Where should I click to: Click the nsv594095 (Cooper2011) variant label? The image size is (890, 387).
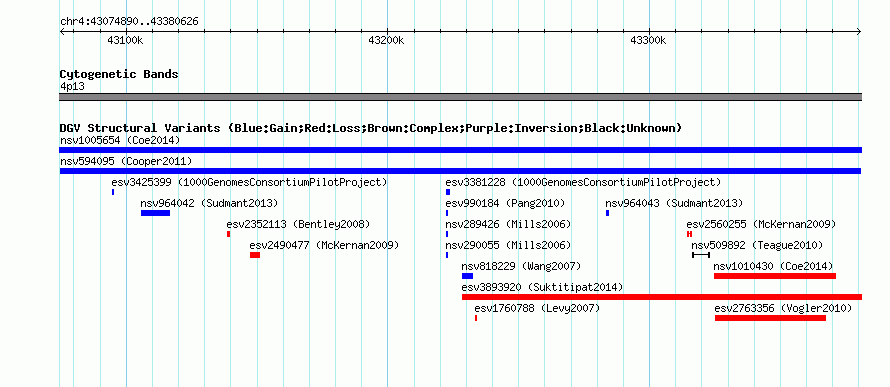point(126,162)
